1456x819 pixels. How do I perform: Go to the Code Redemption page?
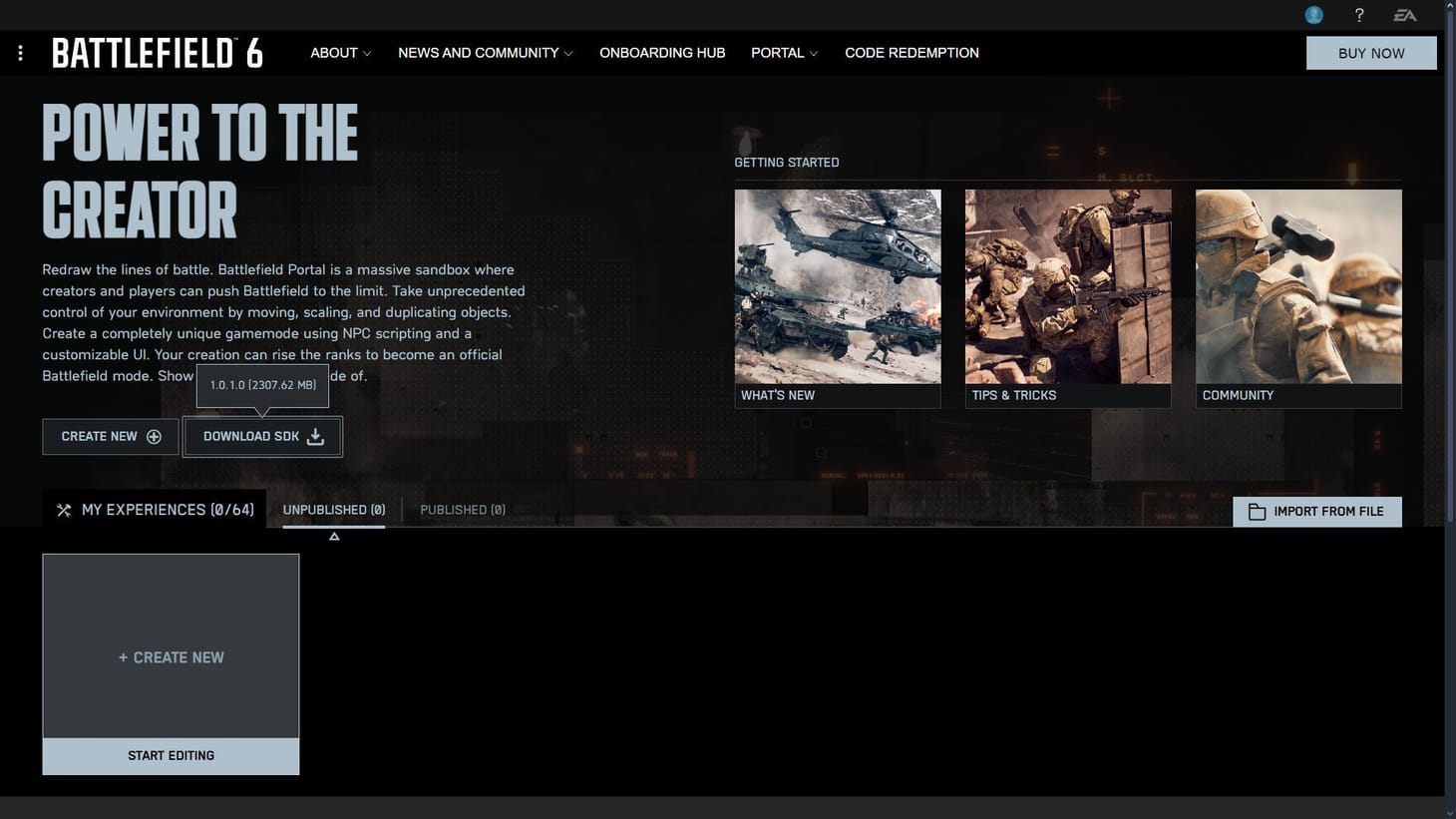tap(911, 53)
